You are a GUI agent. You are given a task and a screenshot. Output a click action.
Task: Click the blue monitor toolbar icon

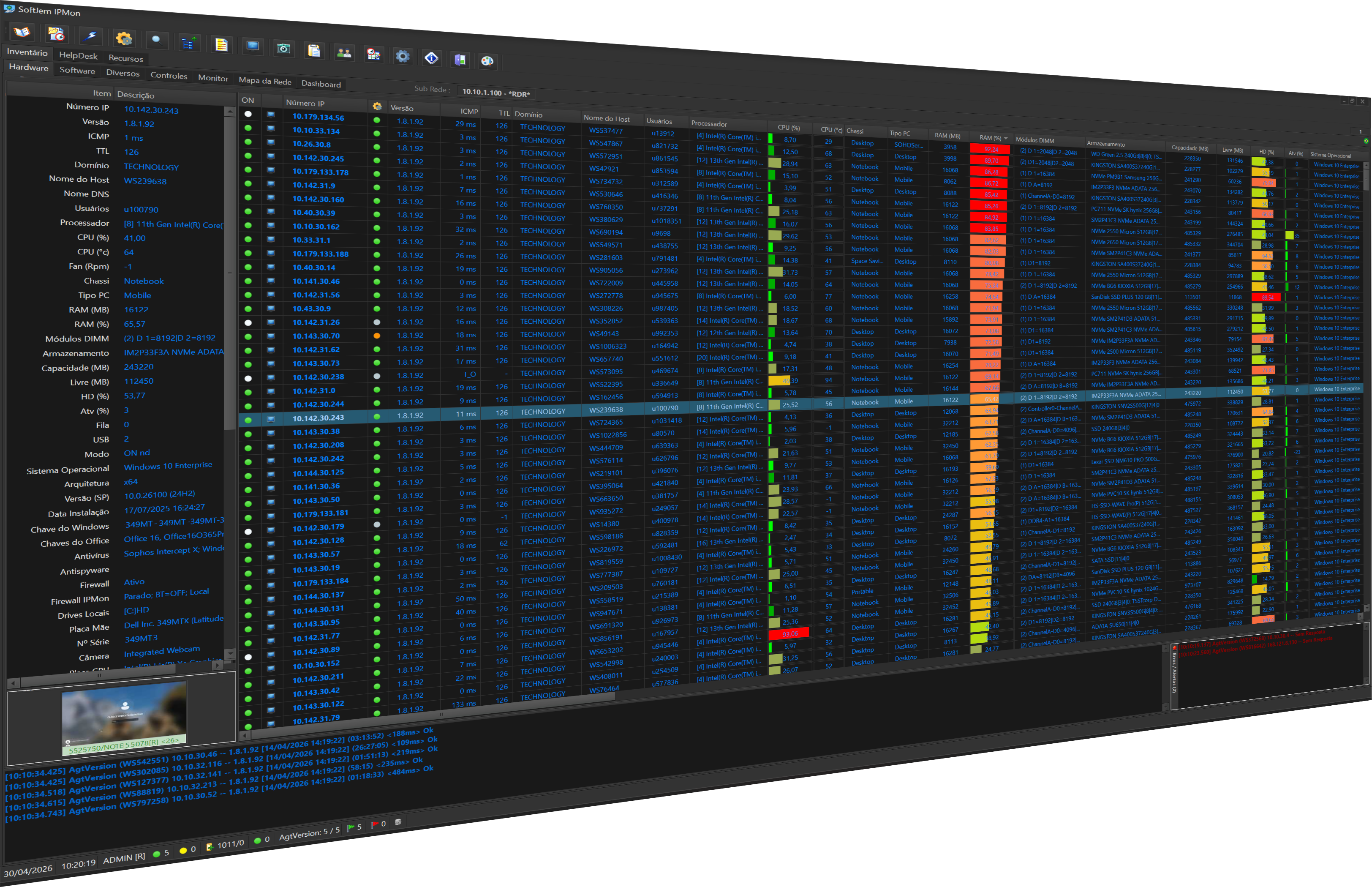tap(252, 46)
